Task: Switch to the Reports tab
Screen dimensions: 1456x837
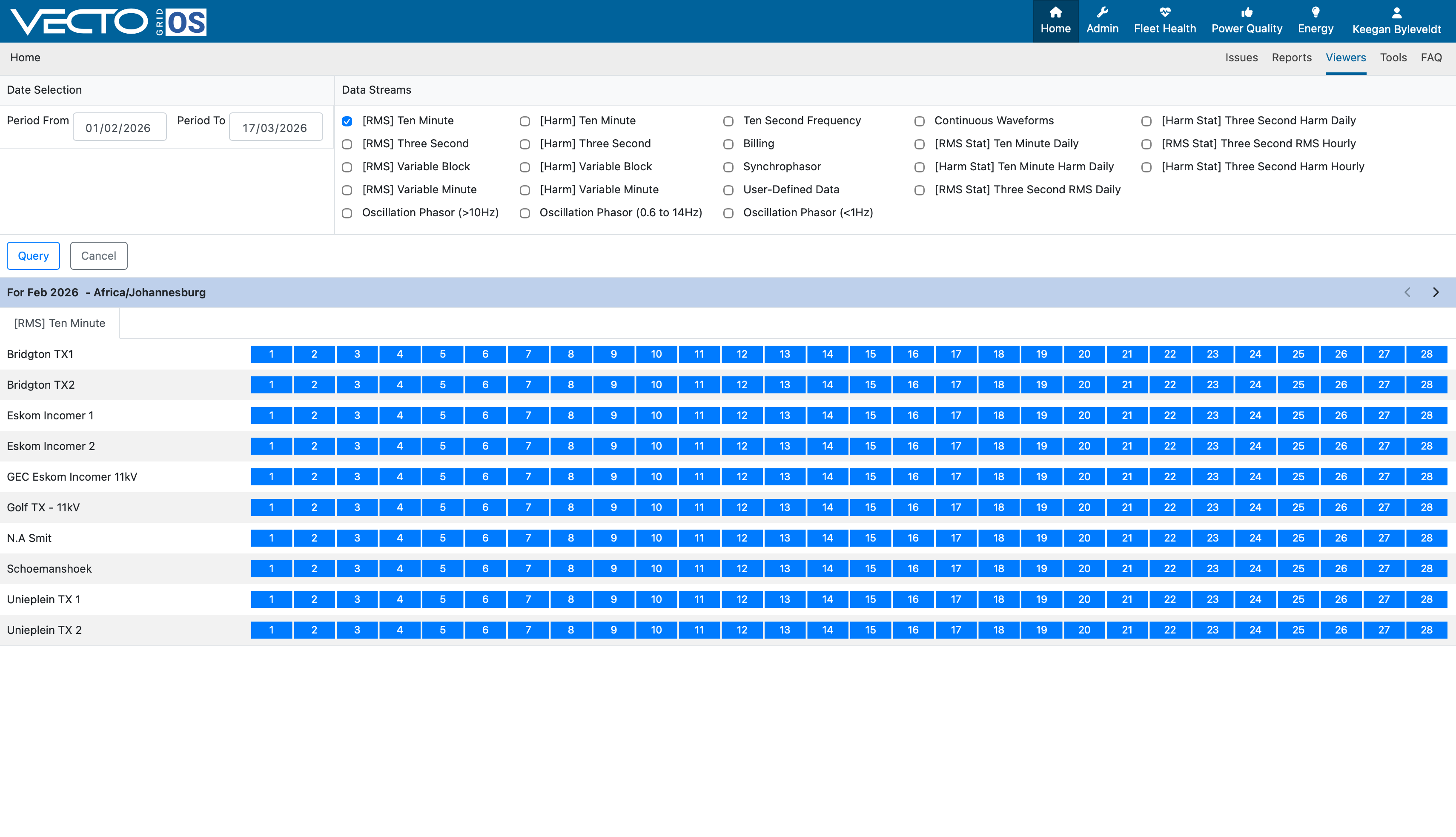Action: point(1291,57)
